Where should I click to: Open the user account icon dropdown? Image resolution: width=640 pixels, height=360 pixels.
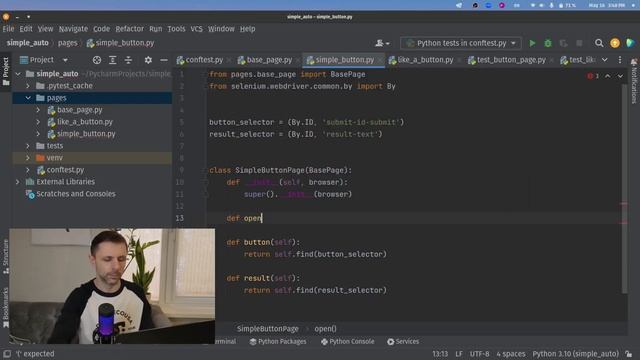pyautogui.click(x=382, y=43)
